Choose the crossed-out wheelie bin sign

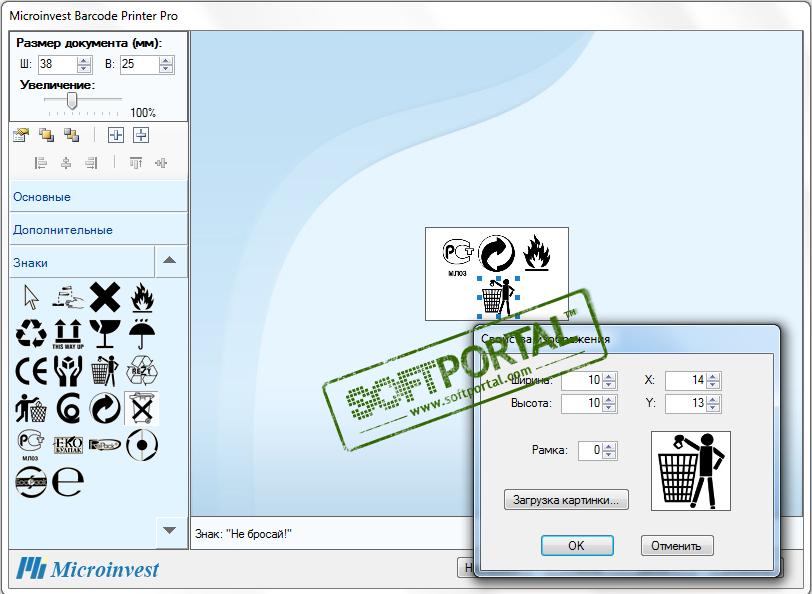[x=141, y=408]
